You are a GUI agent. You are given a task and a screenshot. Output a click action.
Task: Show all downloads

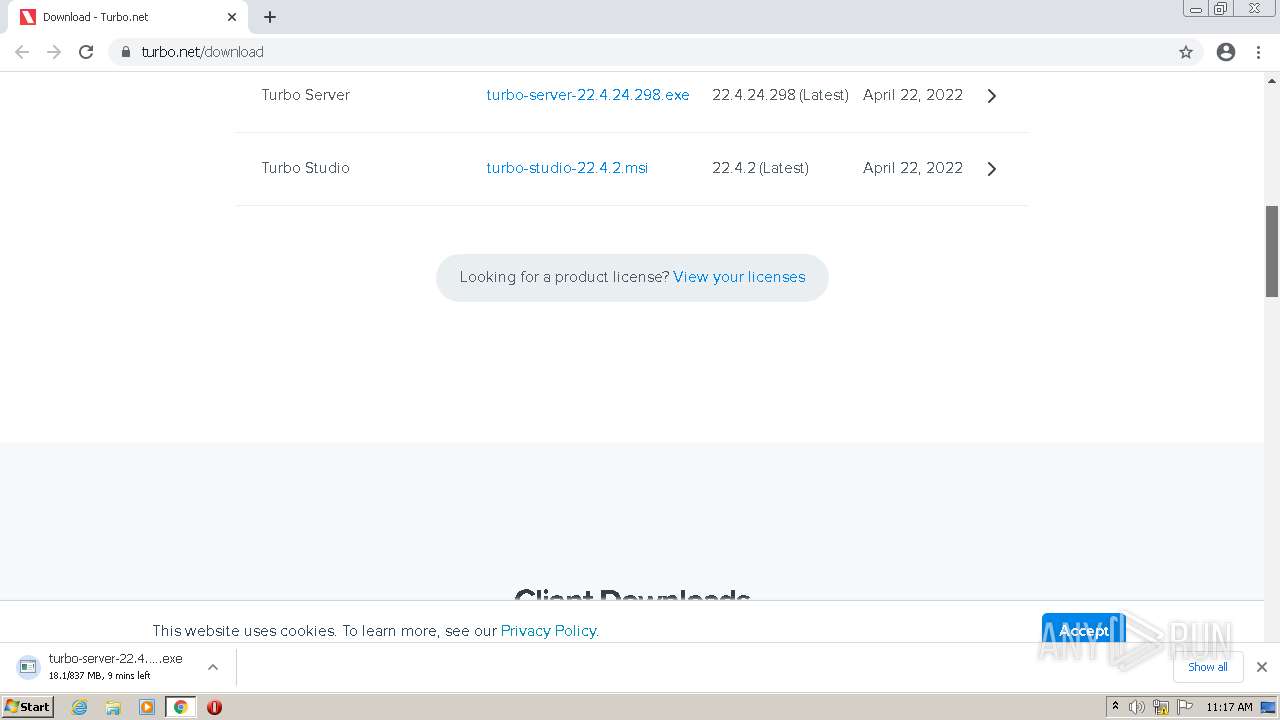[1208, 667]
